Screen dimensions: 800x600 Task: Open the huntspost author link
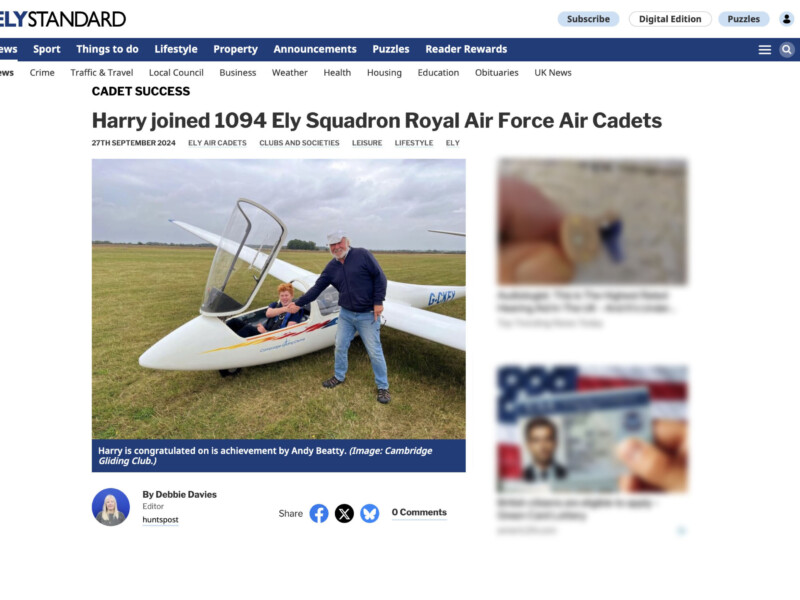pos(160,519)
